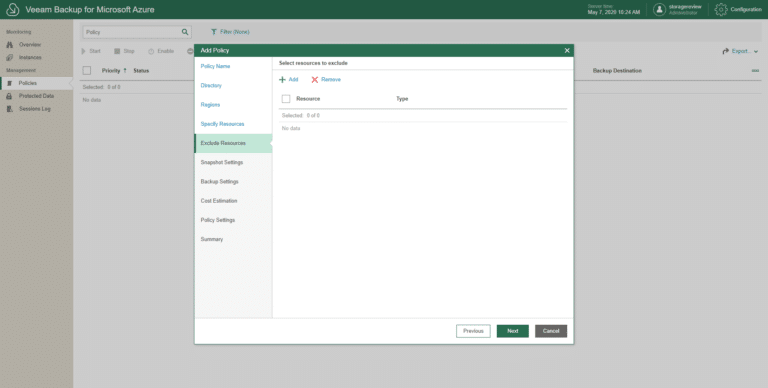This screenshot has height=388, width=768.
Task: Click the Configuration label
Action: (746, 9)
